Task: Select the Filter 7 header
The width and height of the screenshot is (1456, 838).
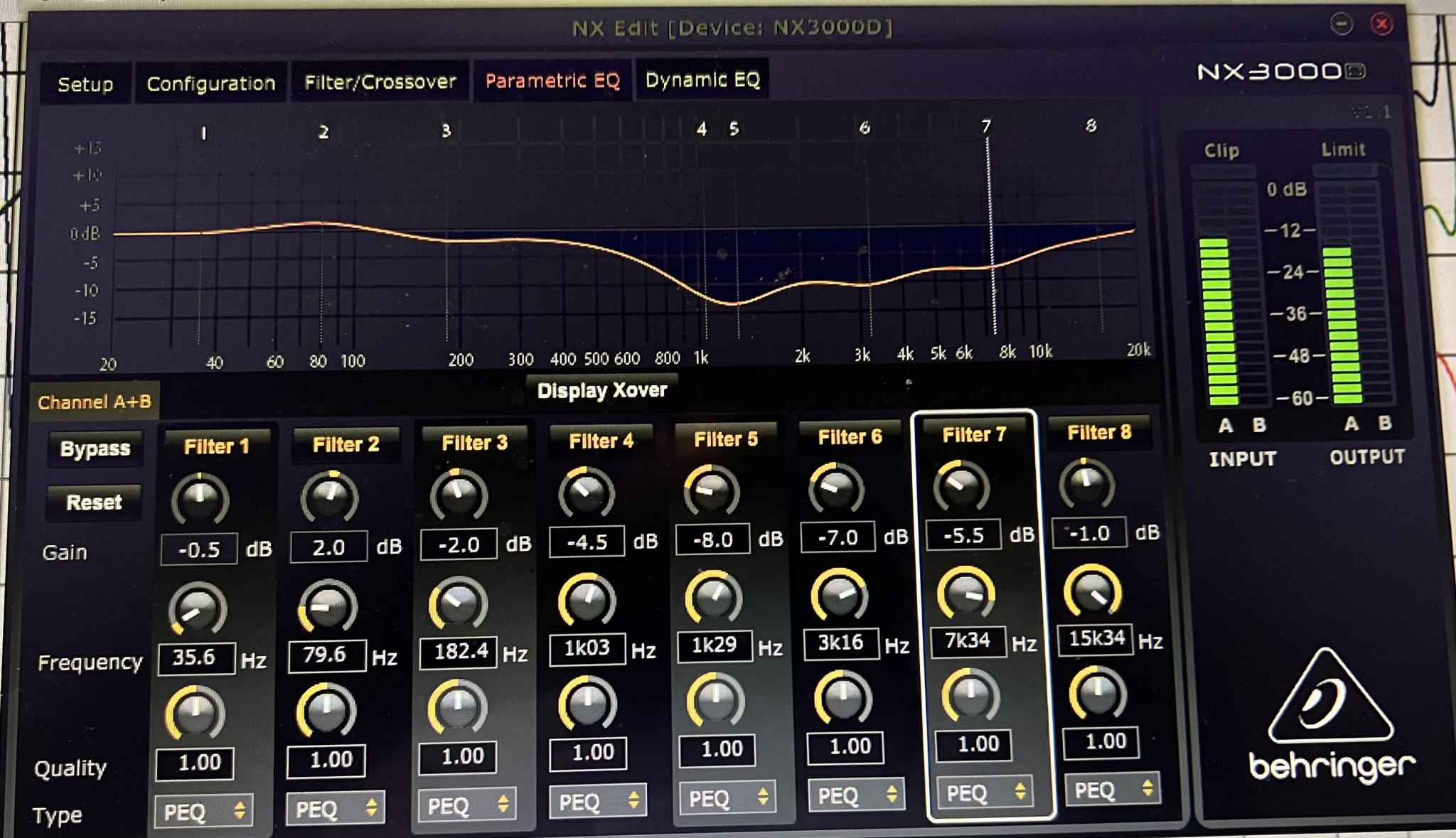Action: click(974, 434)
